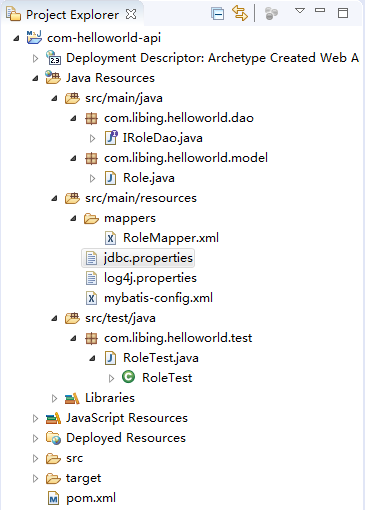Collapse the src/main/resources folder
Viewport: 365px width, 510px height.
pyautogui.click(x=54, y=198)
